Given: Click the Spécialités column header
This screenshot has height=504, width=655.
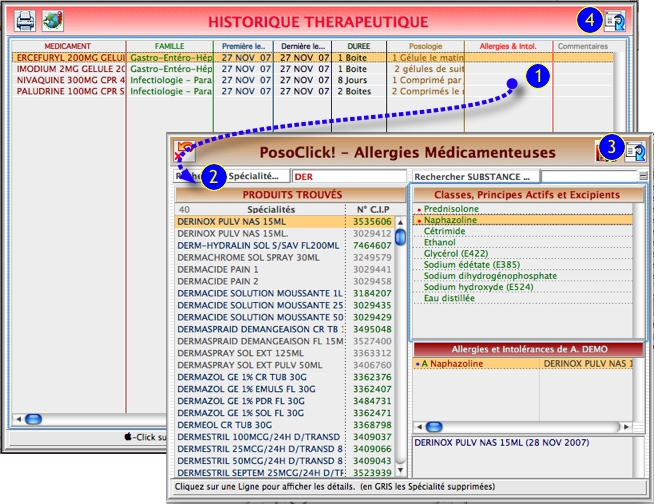Looking at the screenshot, I should (x=271, y=209).
